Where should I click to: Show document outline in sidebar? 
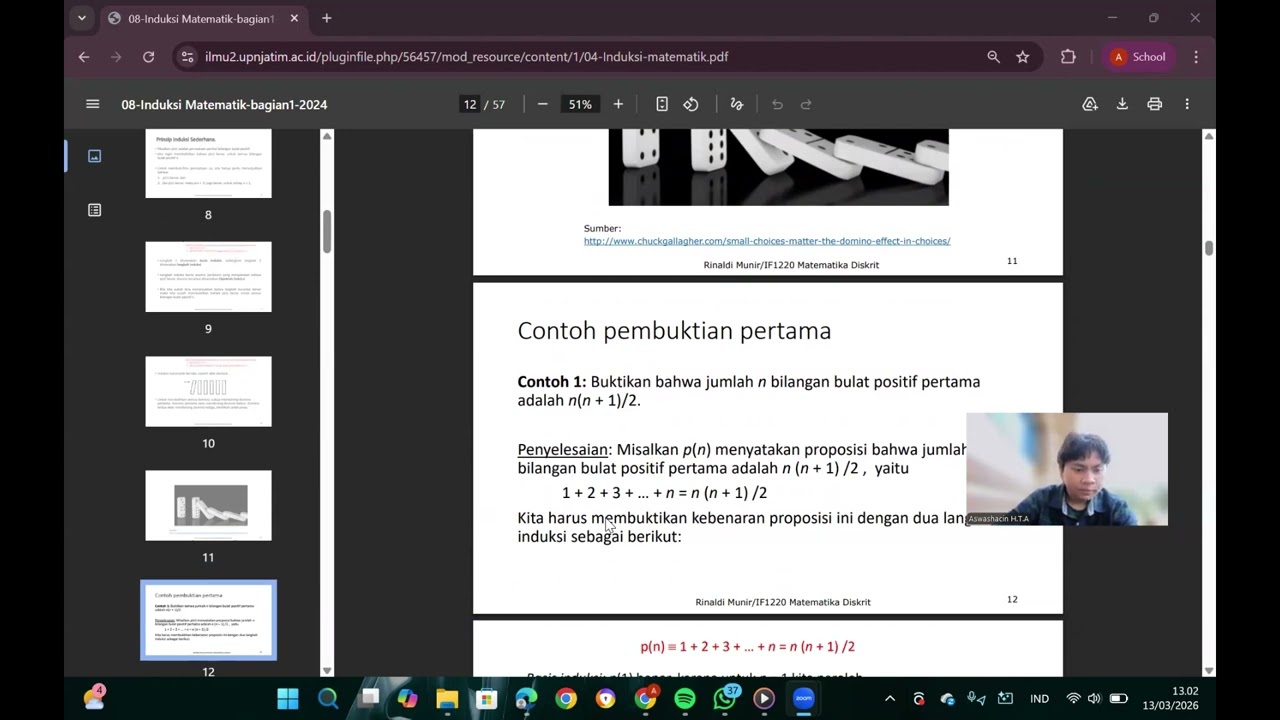pyautogui.click(x=95, y=210)
